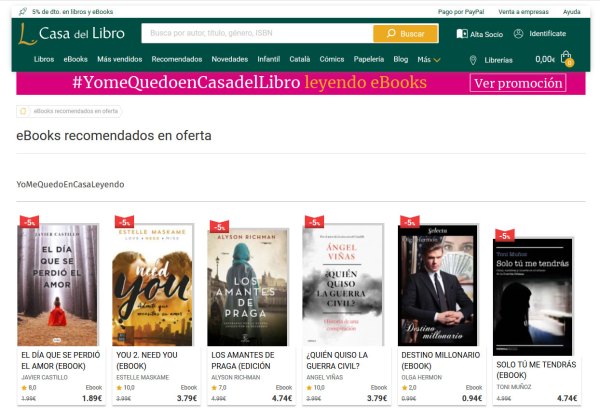Expand the Más dropdown menu
Viewport: 600px width, 417px height.
(x=429, y=59)
